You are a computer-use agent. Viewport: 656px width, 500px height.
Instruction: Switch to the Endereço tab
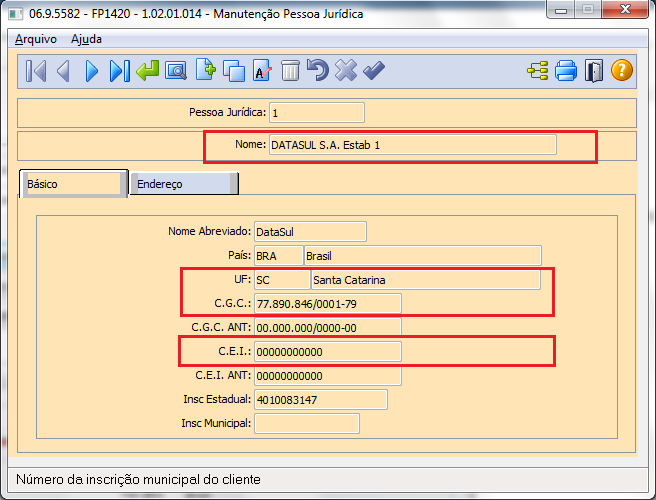point(184,184)
